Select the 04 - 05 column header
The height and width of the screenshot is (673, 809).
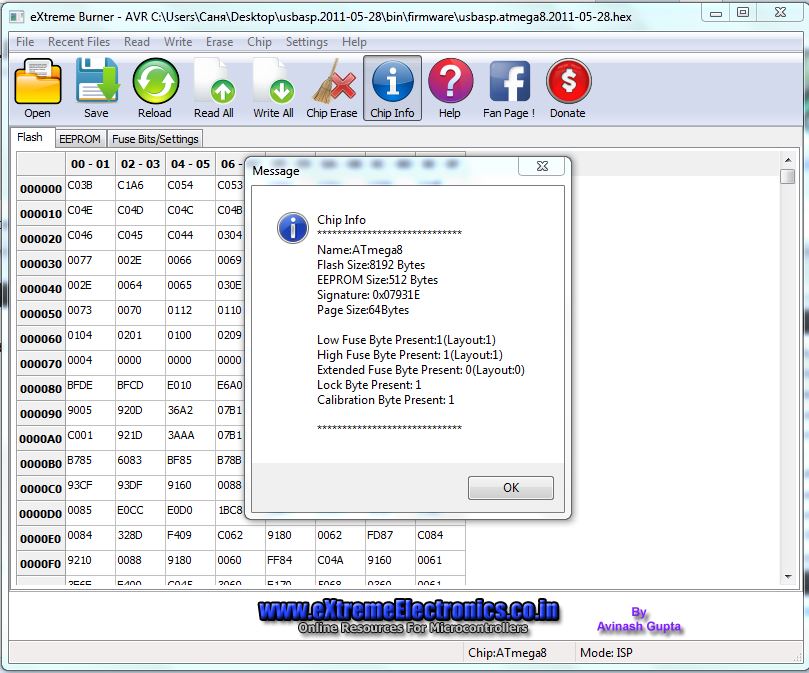pos(190,164)
